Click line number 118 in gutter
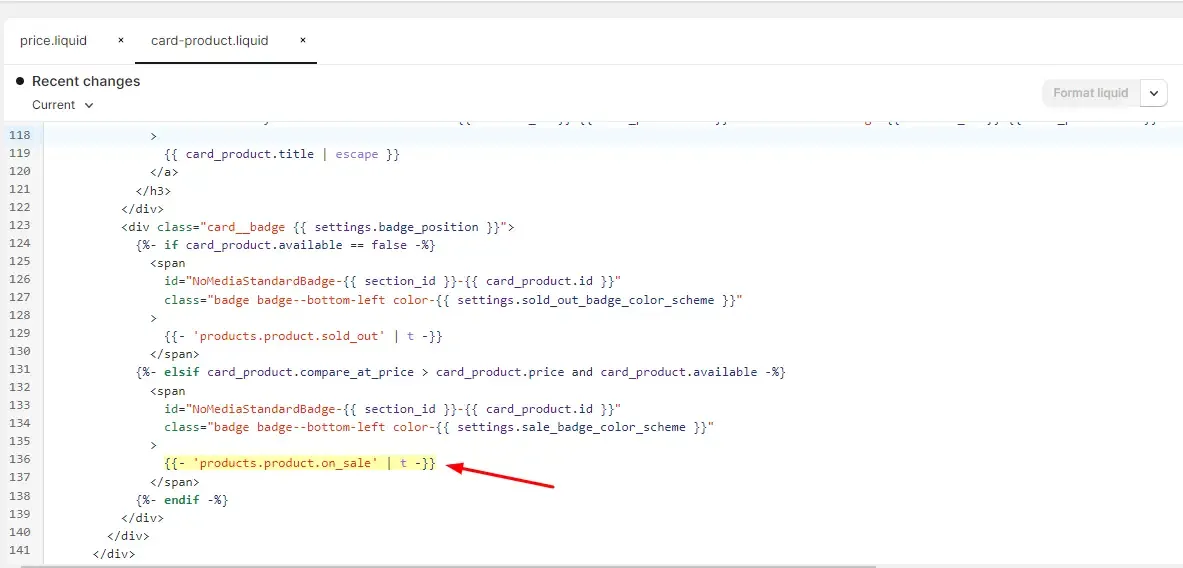This screenshot has height=568, width=1183. 19,136
